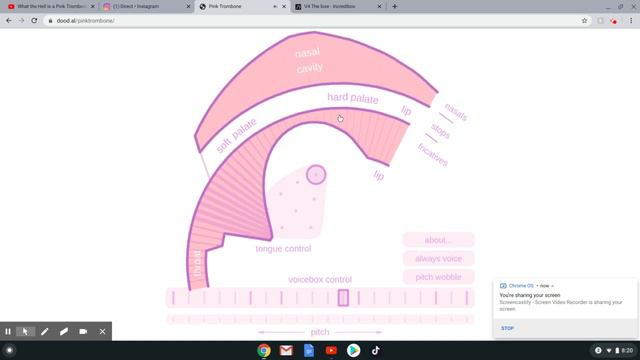Open a new browser tab

click(394, 7)
